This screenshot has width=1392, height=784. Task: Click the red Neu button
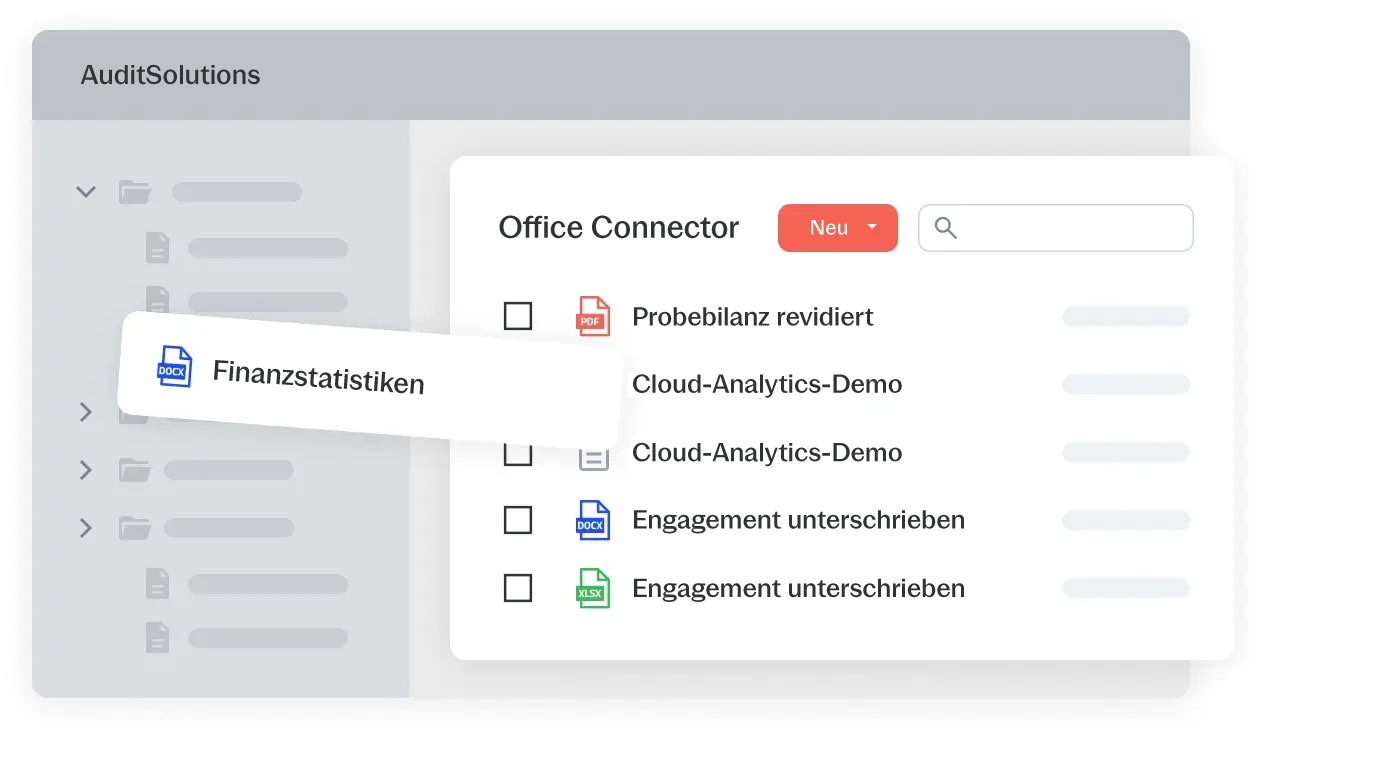838,228
